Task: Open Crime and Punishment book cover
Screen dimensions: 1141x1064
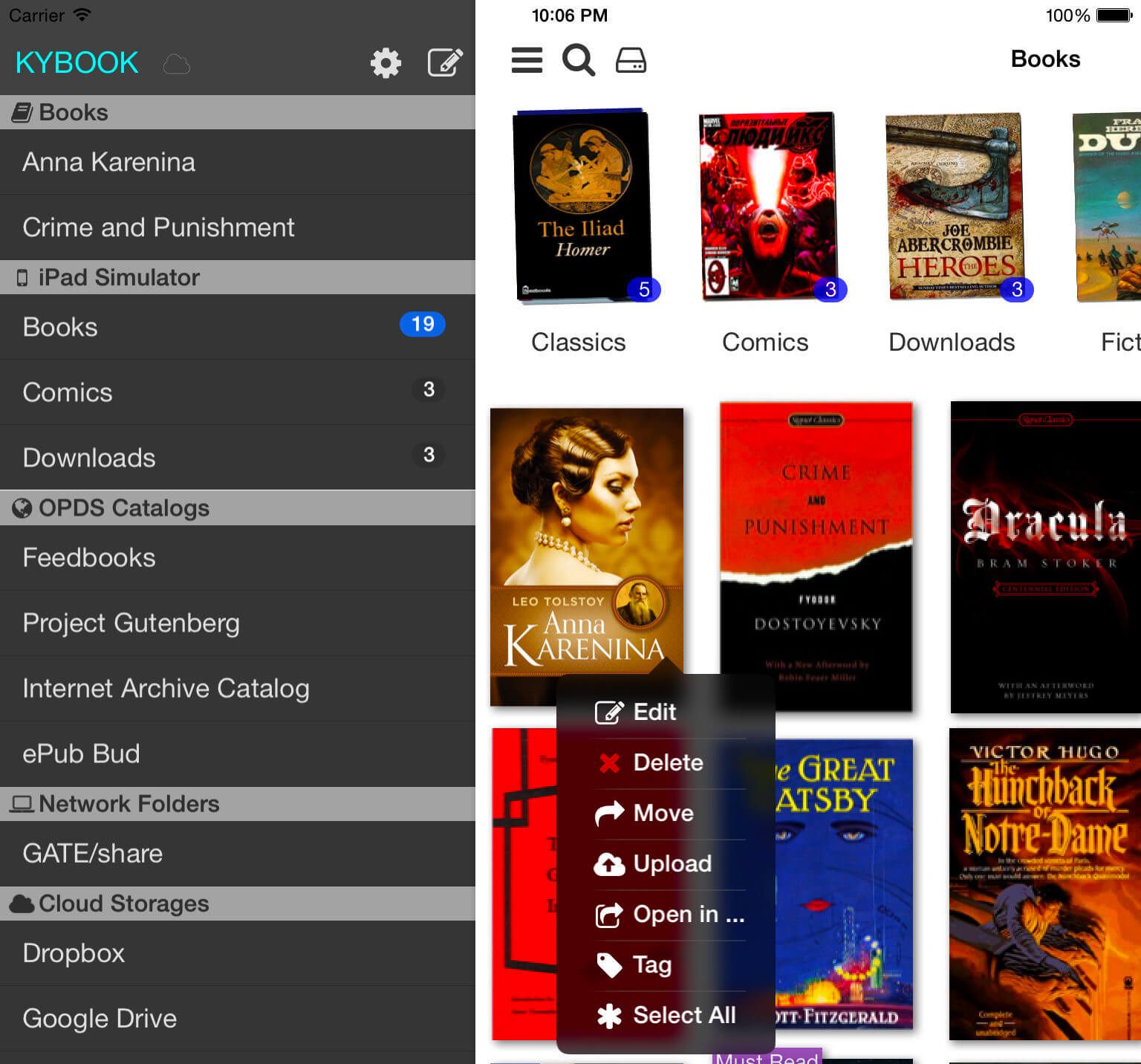Action: [816, 557]
